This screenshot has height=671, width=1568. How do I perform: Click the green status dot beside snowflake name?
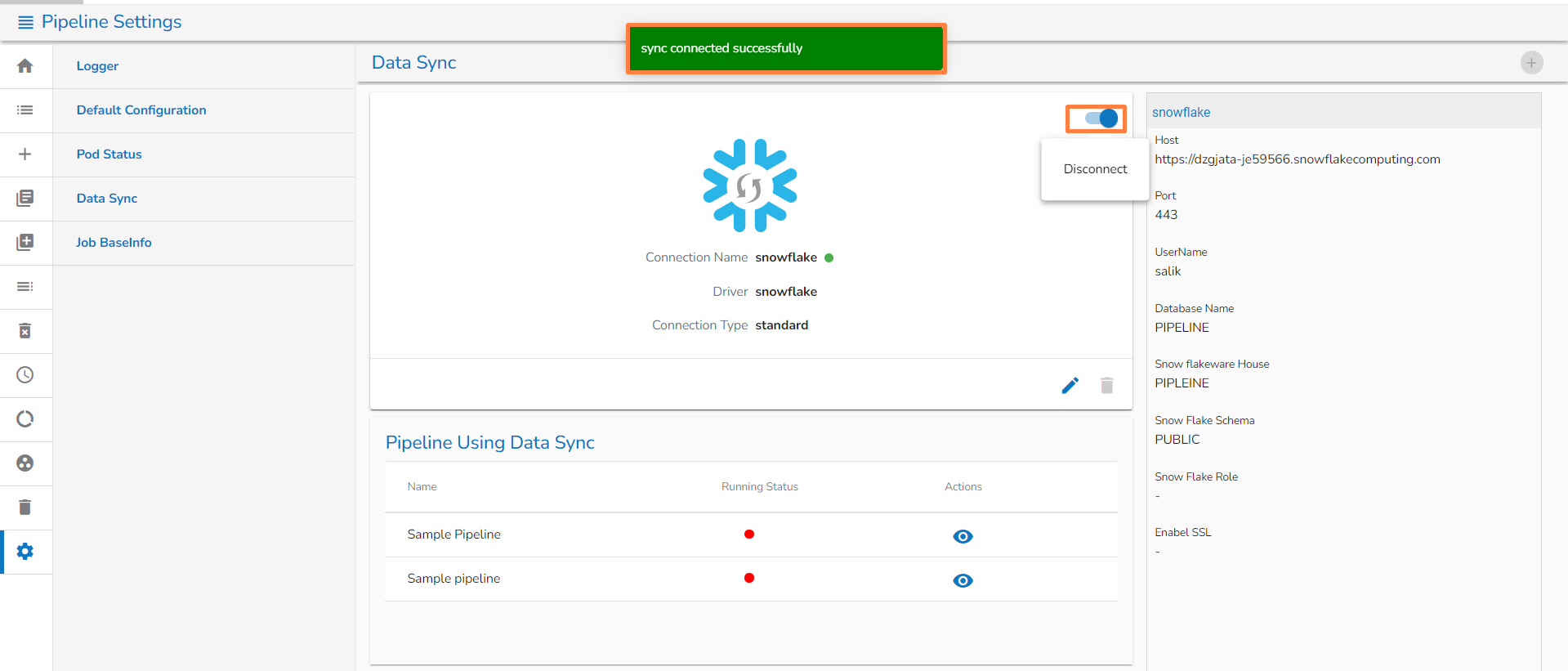tap(829, 257)
